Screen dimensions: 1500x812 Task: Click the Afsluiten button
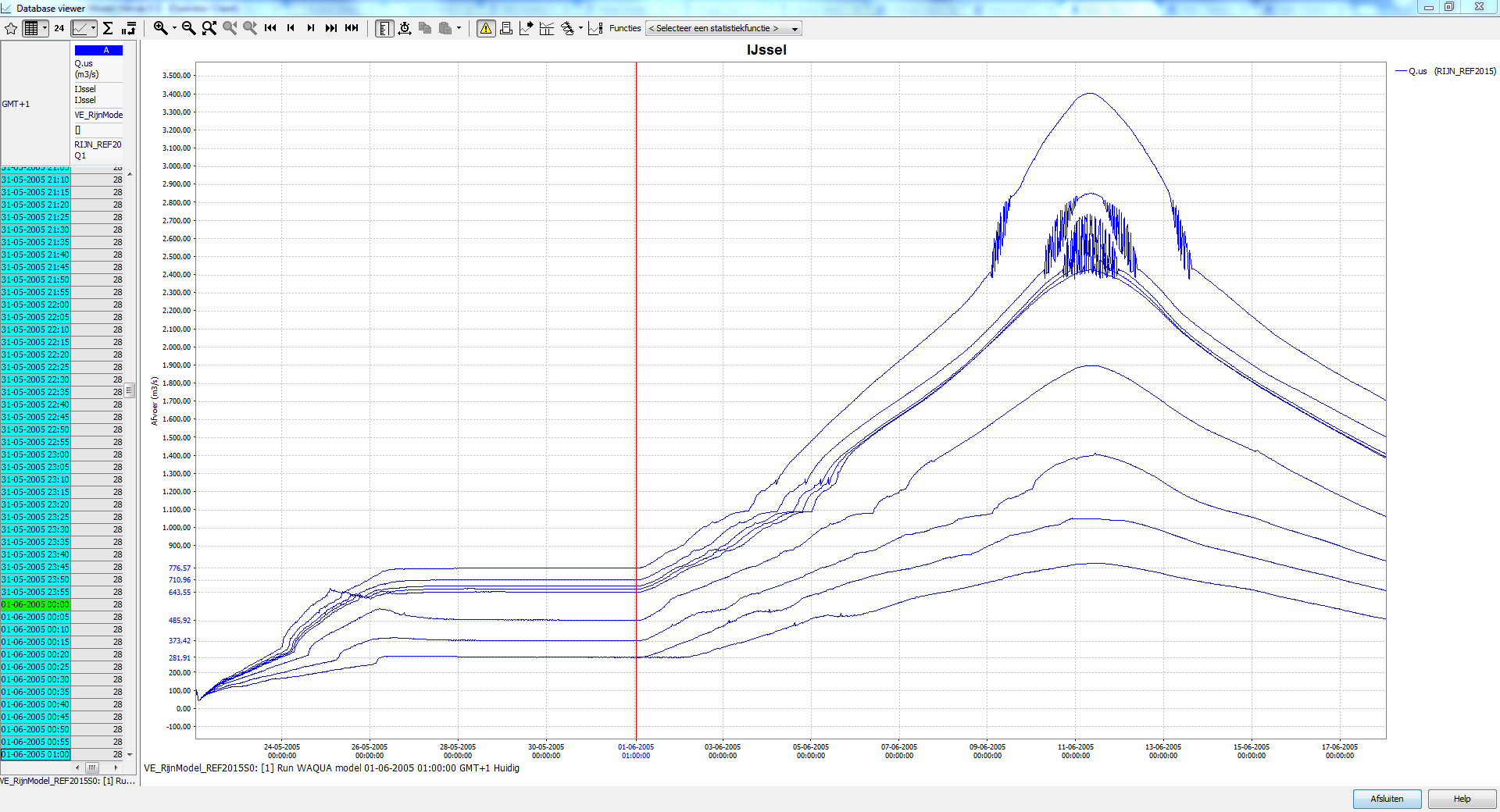click(1387, 799)
